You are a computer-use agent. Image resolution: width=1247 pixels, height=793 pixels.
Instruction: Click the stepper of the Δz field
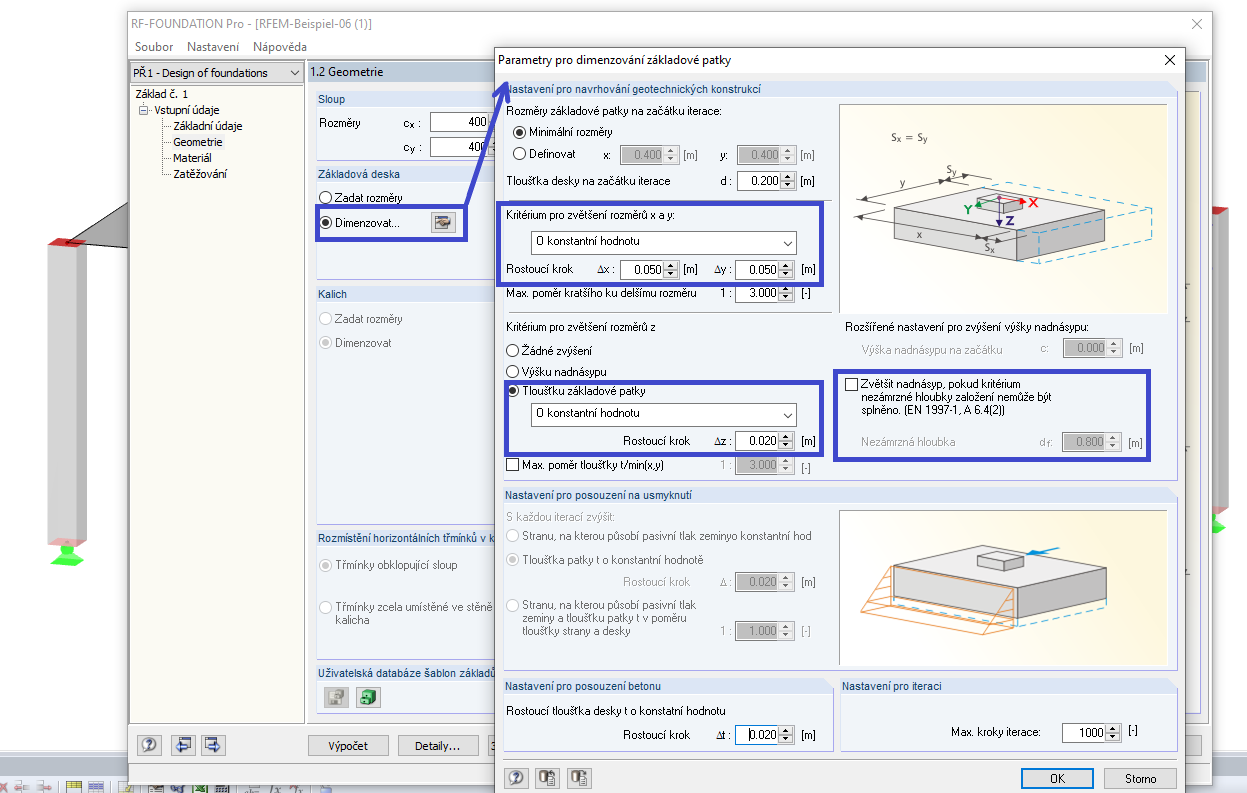click(788, 441)
